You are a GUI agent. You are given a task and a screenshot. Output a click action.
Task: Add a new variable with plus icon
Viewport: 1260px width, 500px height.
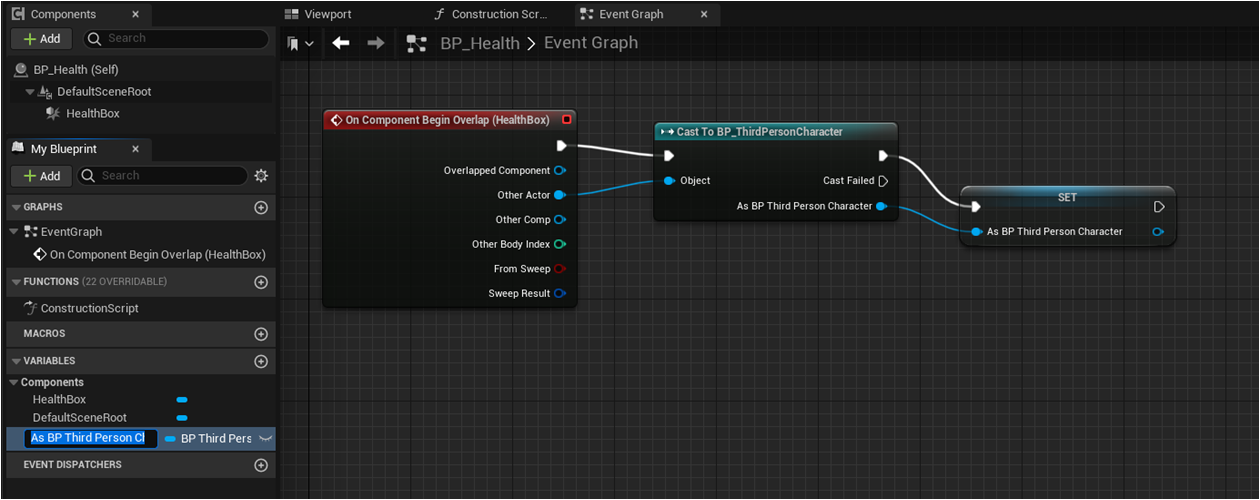click(x=261, y=361)
